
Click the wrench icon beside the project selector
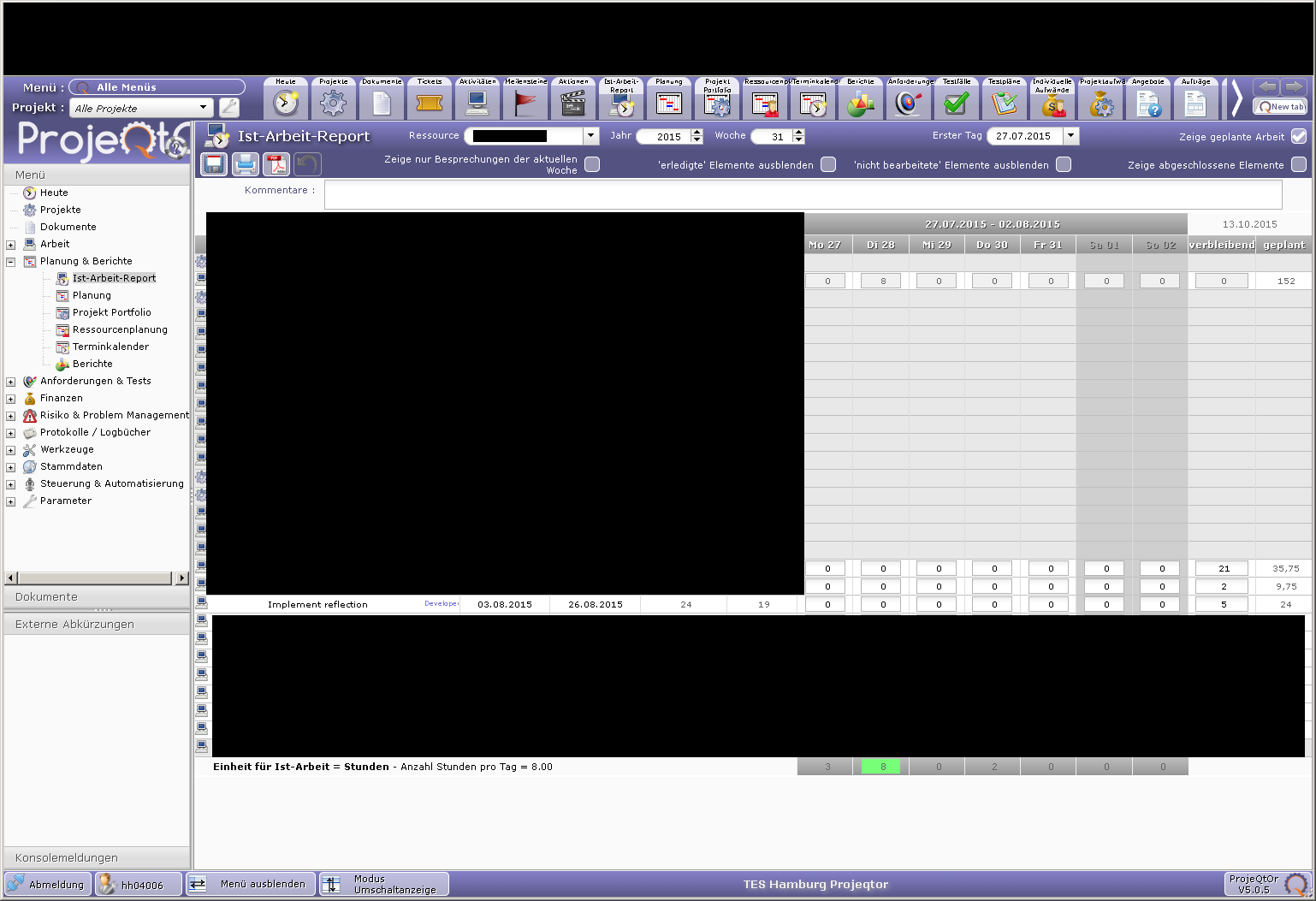click(229, 108)
